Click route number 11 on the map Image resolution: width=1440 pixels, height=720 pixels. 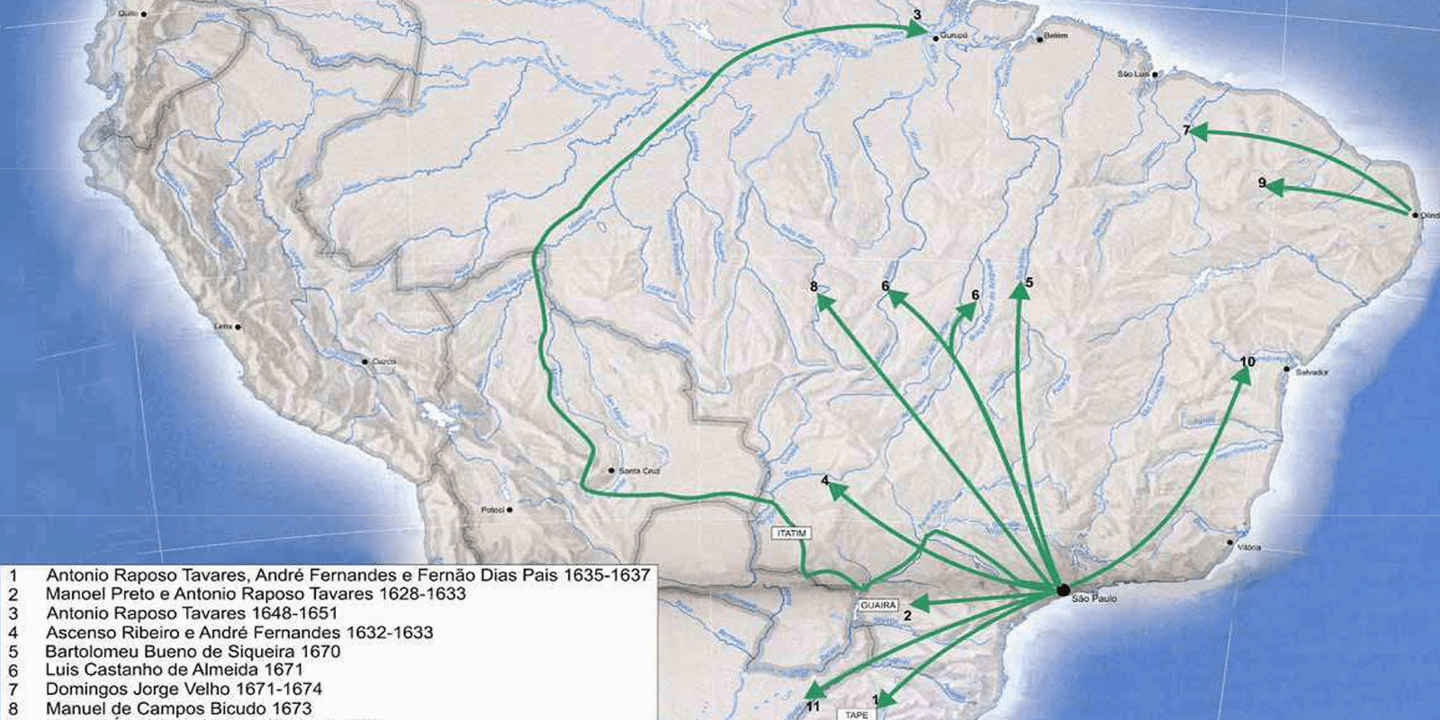[x=811, y=707]
